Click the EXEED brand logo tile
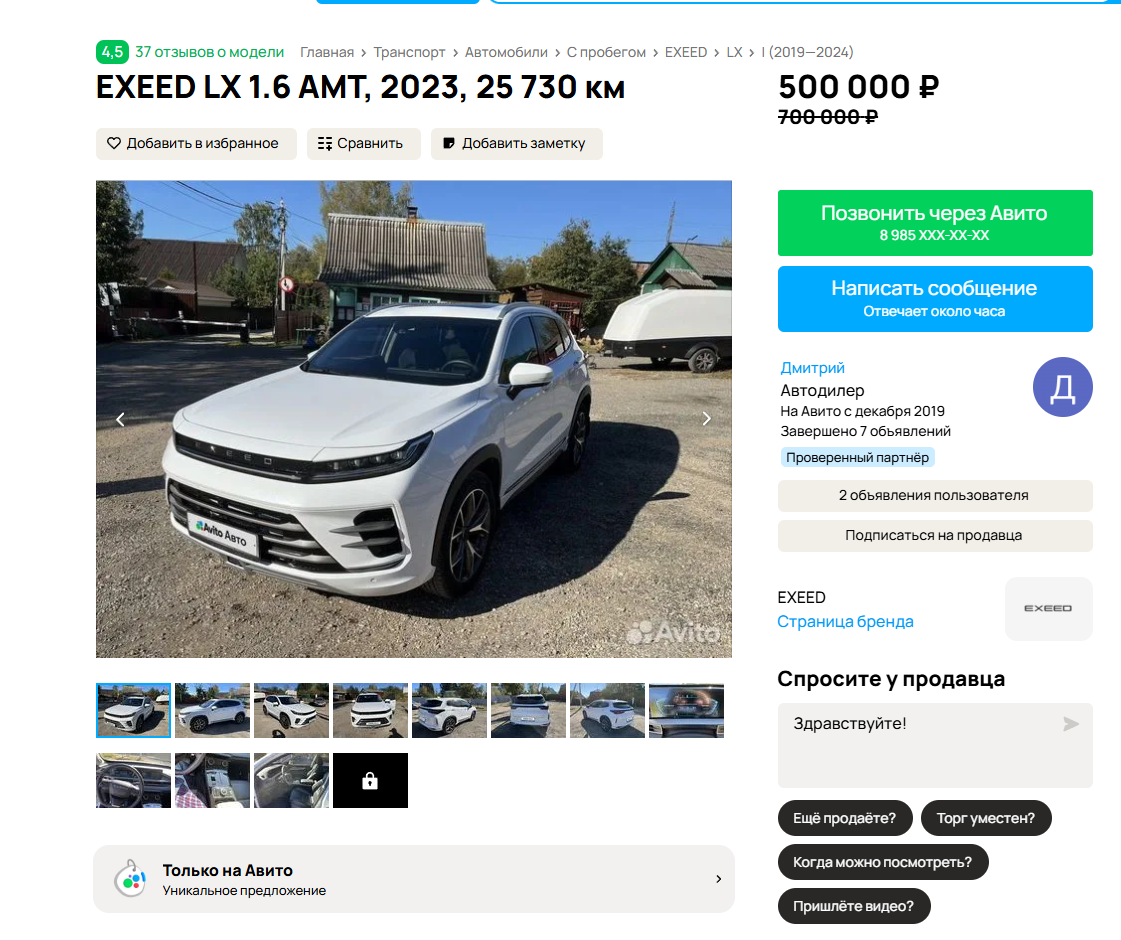This screenshot has height=940, width=1121. tap(1048, 608)
